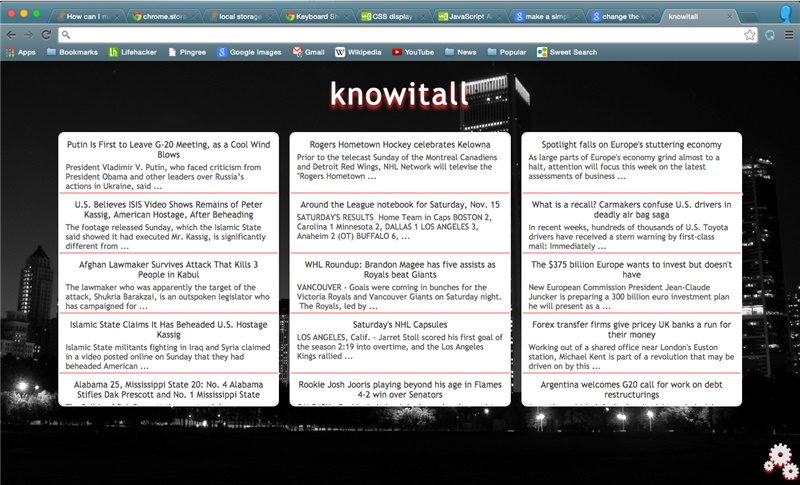Open a new tab button
The width and height of the screenshot is (800, 485).
tap(749, 17)
